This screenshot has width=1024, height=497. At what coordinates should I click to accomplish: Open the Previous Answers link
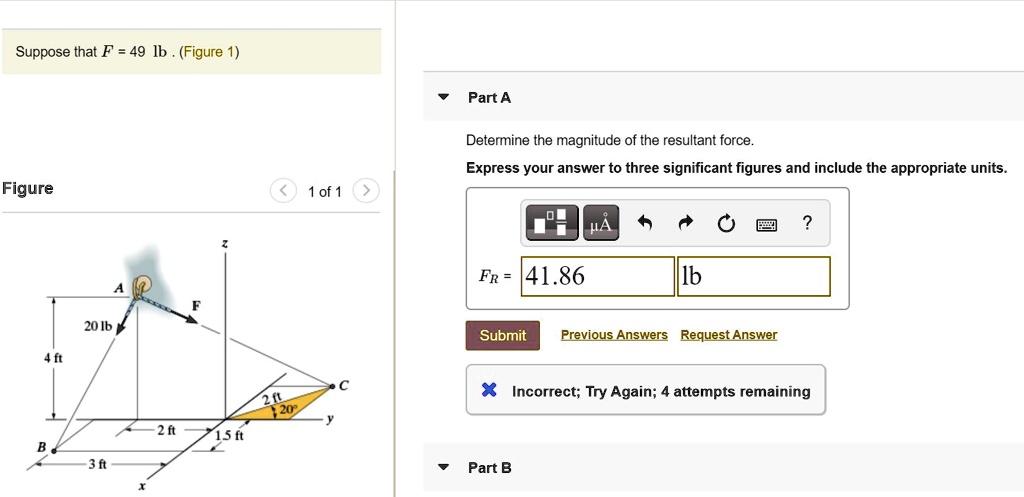point(614,335)
